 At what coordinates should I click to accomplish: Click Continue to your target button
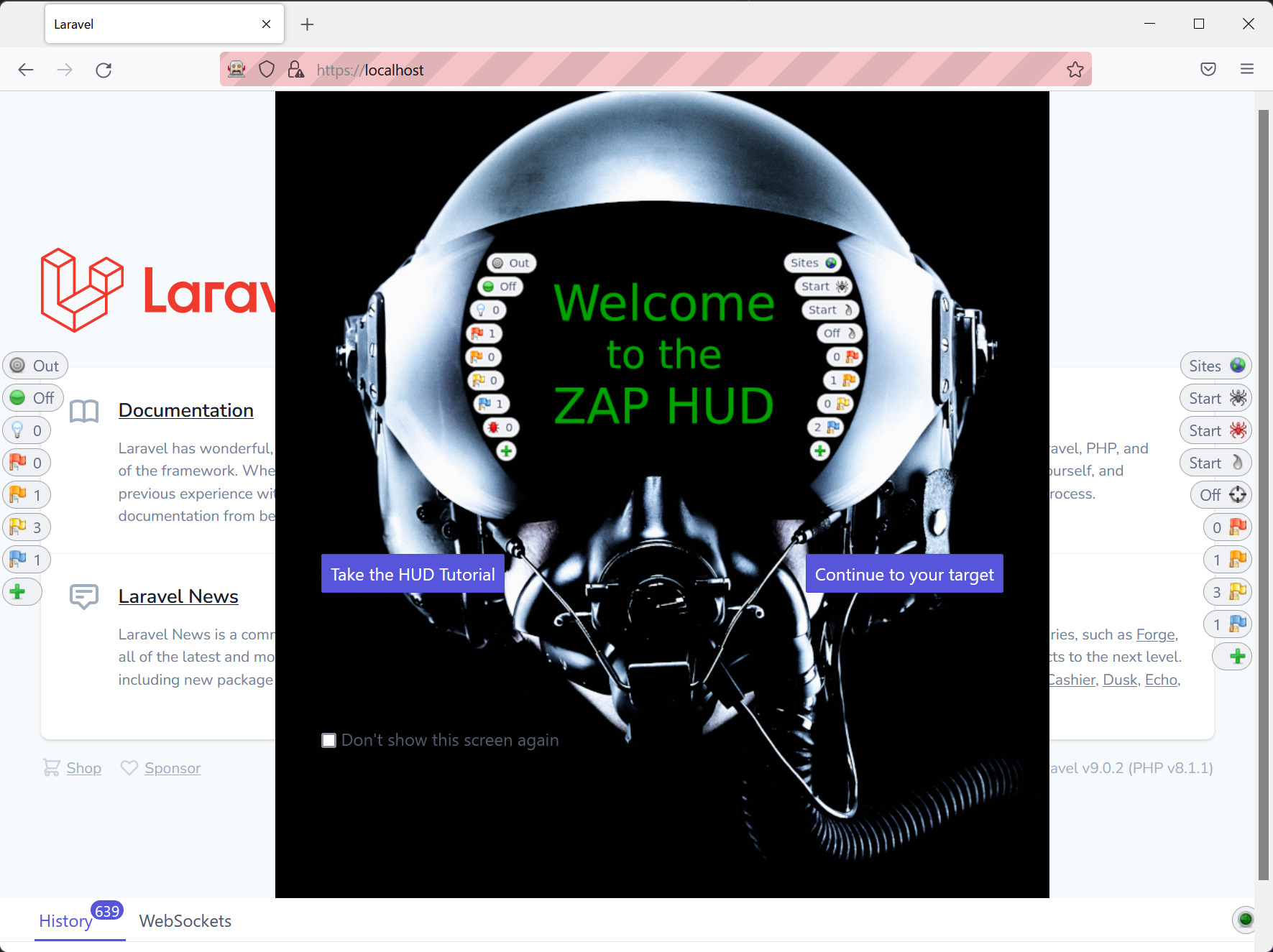click(x=904, y=574)
